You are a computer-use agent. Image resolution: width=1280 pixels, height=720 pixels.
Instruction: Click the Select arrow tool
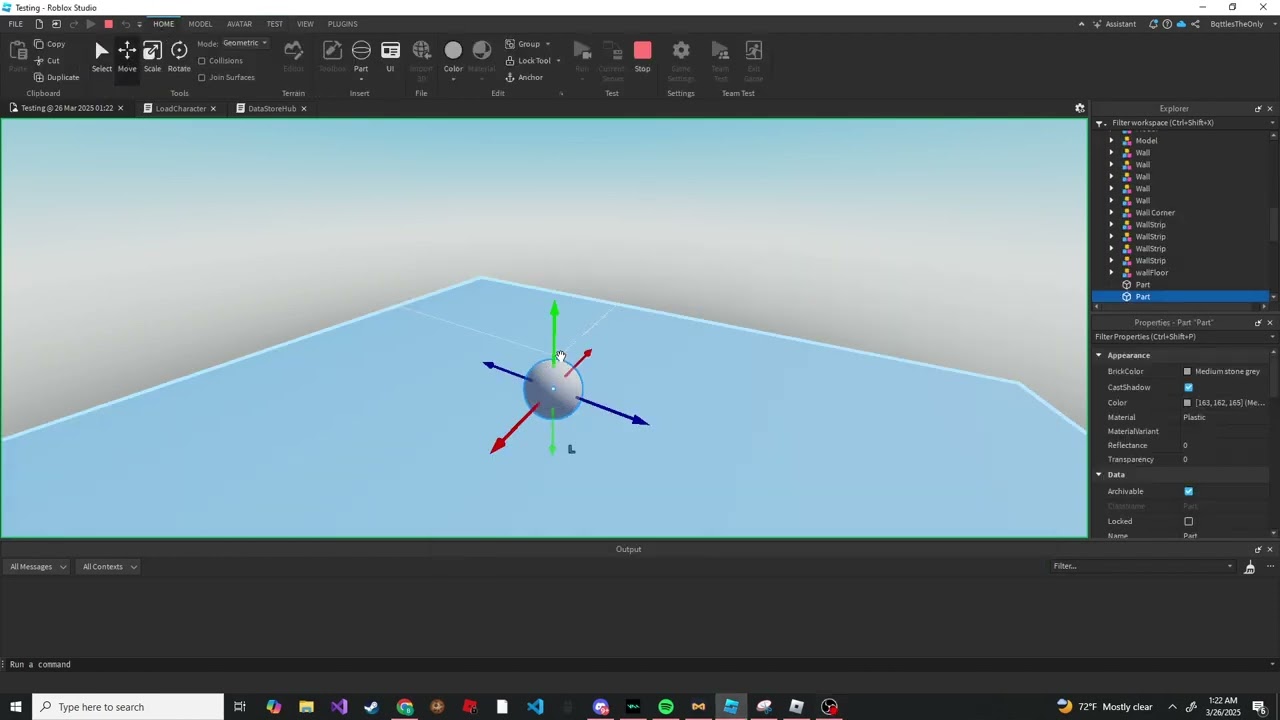coord(102,56)
